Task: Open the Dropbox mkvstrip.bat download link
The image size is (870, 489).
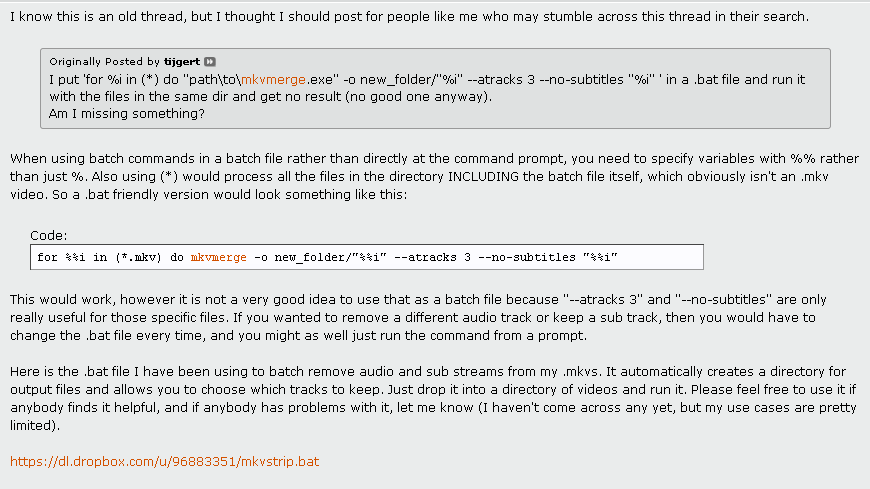Action: click(165, 462)
